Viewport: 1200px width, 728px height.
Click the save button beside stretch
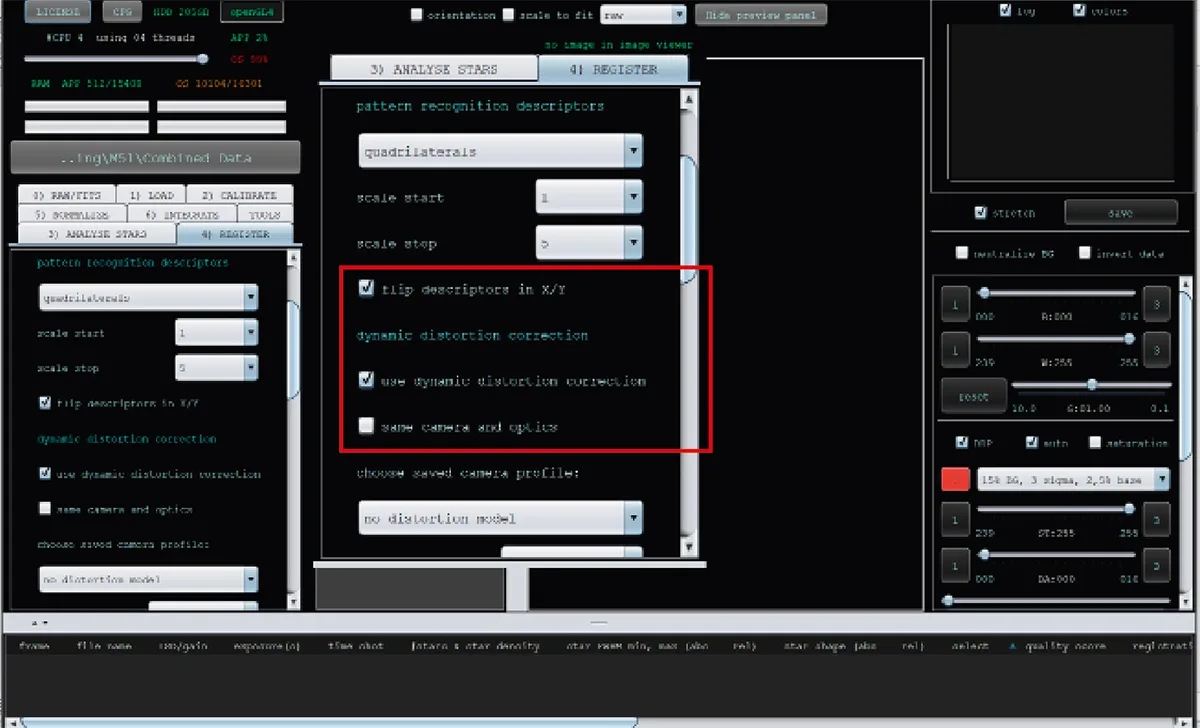pos(1120,213)
